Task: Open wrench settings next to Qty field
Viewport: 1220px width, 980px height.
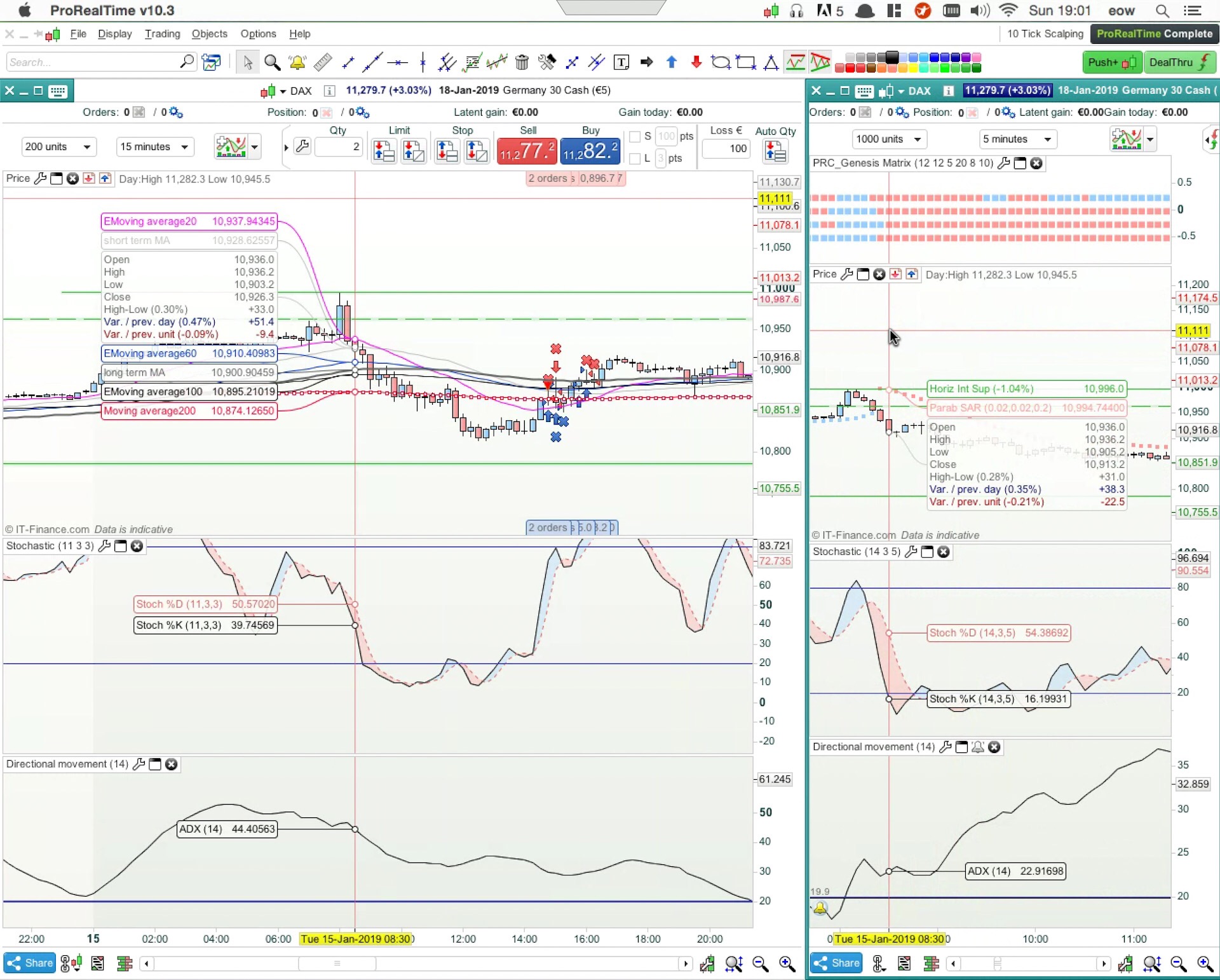Action: point(302,147)
